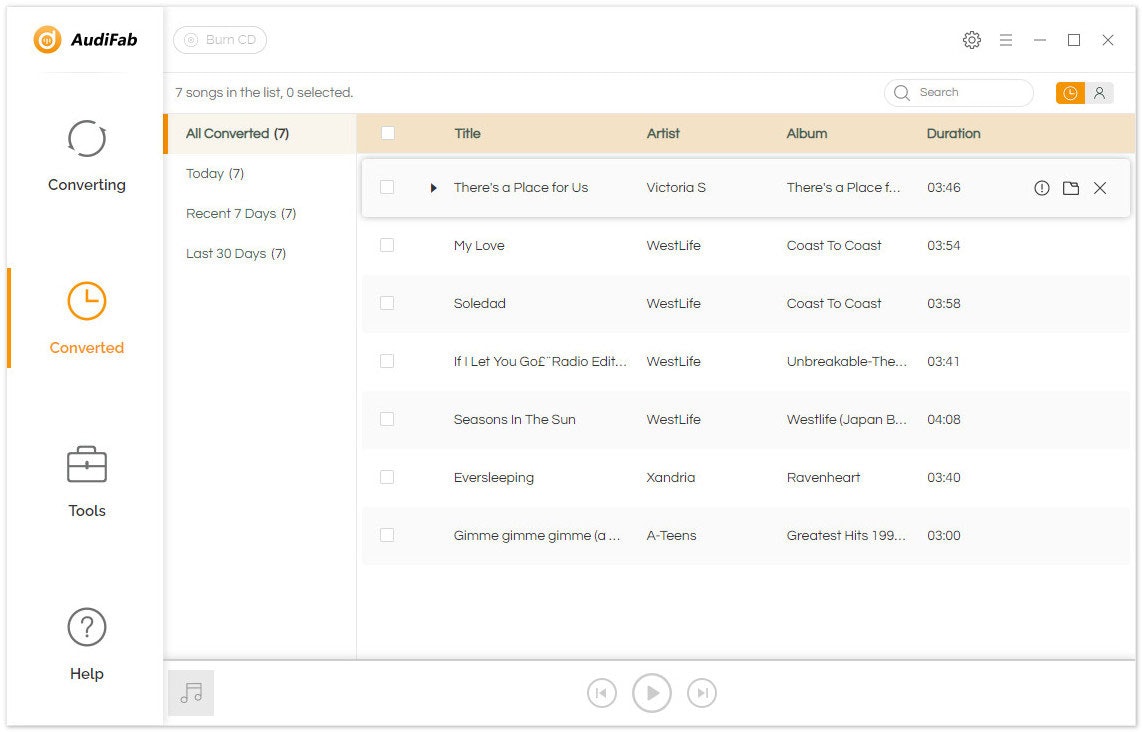
Task: Select the My Love song title
Action: [479, 245]
